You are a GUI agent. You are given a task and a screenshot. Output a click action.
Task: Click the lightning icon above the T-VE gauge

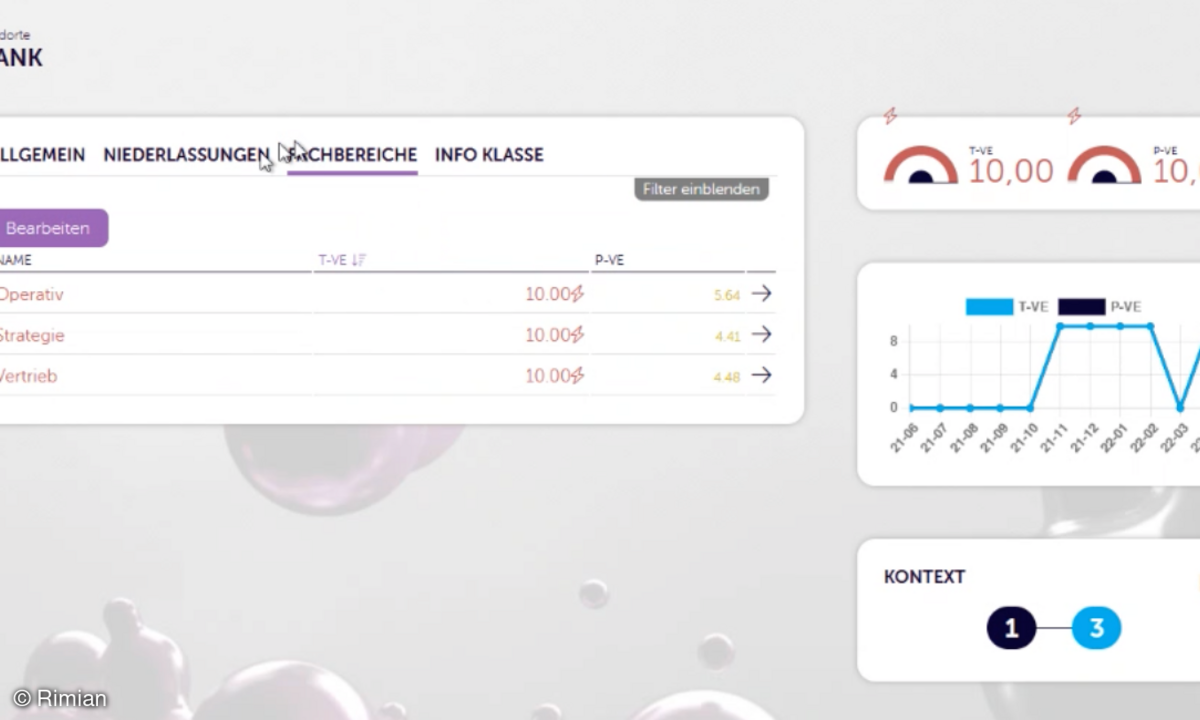coord(890,116)
